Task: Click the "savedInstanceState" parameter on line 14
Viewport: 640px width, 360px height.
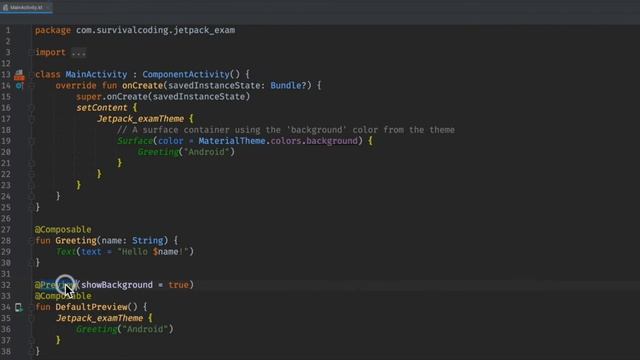Action: click(214, 86)
